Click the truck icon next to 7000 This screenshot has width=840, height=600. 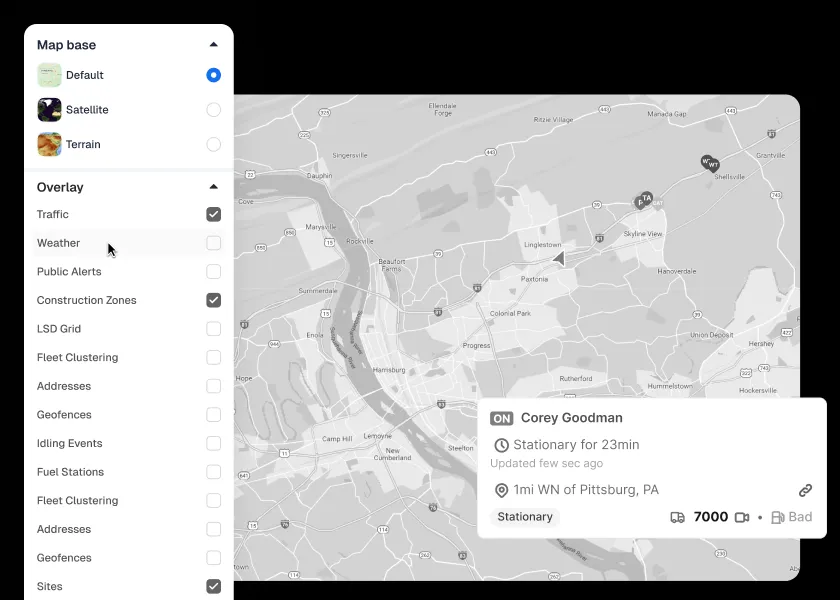point(678,518)
